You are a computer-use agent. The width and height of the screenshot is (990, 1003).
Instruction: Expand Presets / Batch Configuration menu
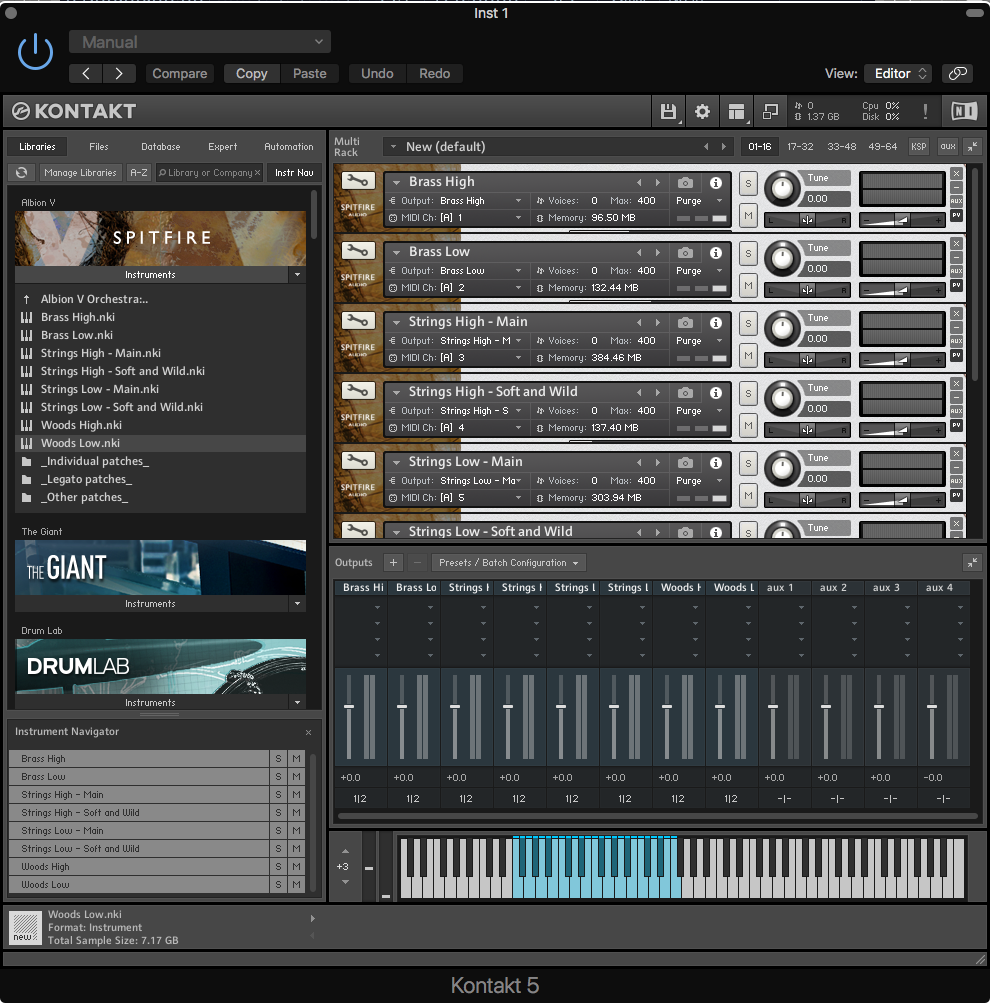508,563
